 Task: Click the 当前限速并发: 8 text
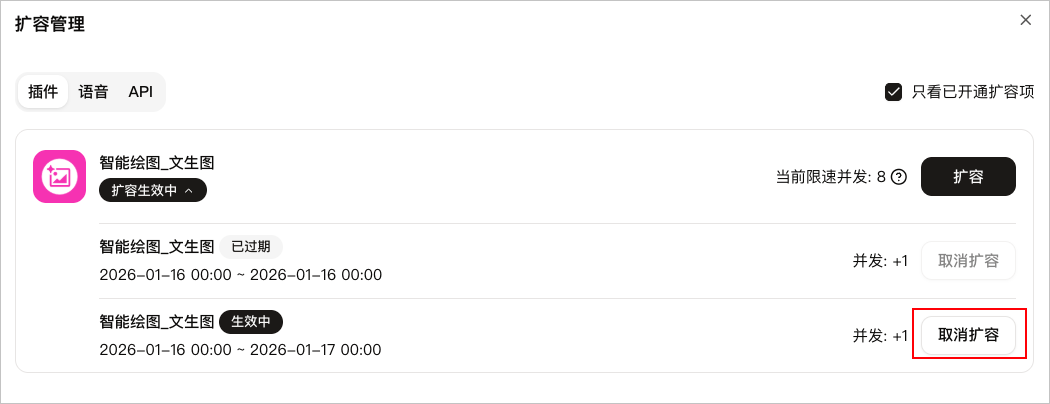click(830, 177)
